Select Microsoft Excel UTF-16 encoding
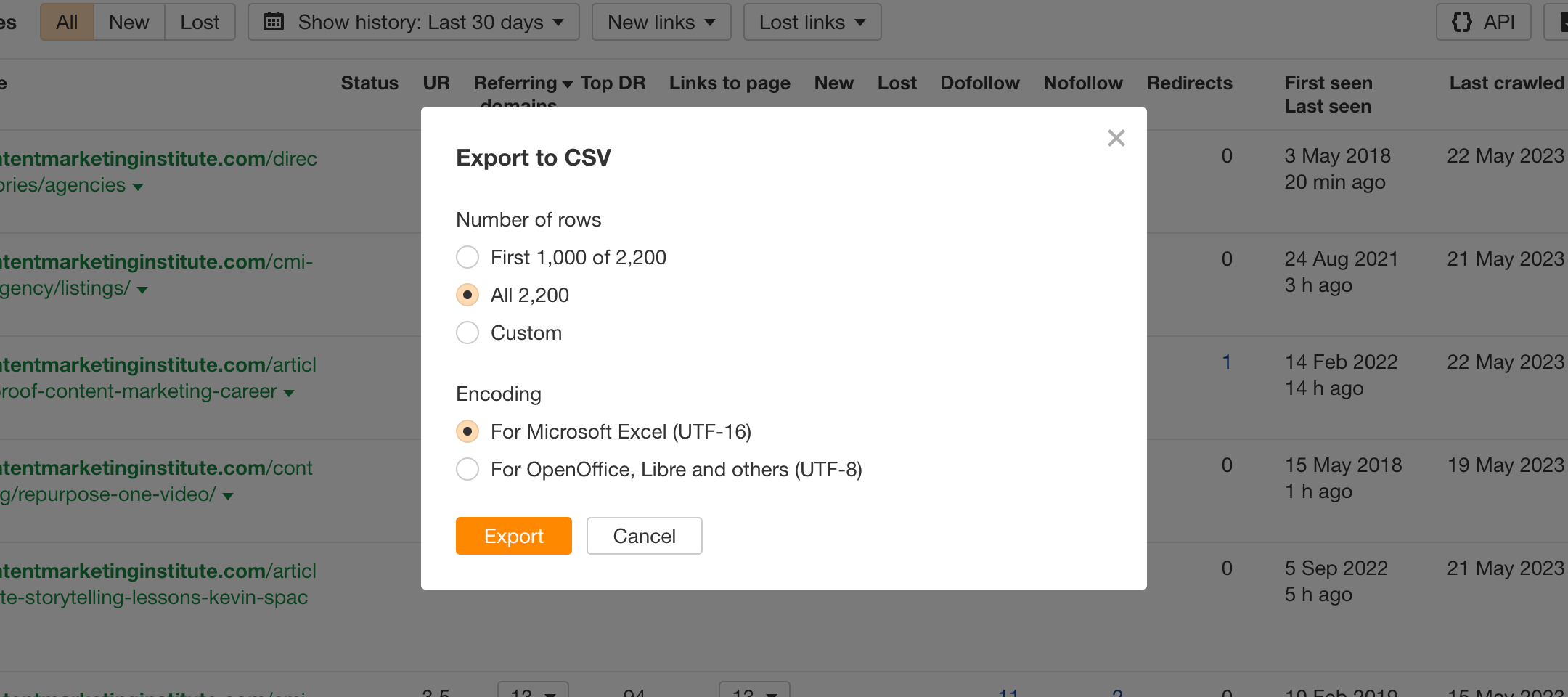This screenshot has width=1568, height=697. (467, 431)
